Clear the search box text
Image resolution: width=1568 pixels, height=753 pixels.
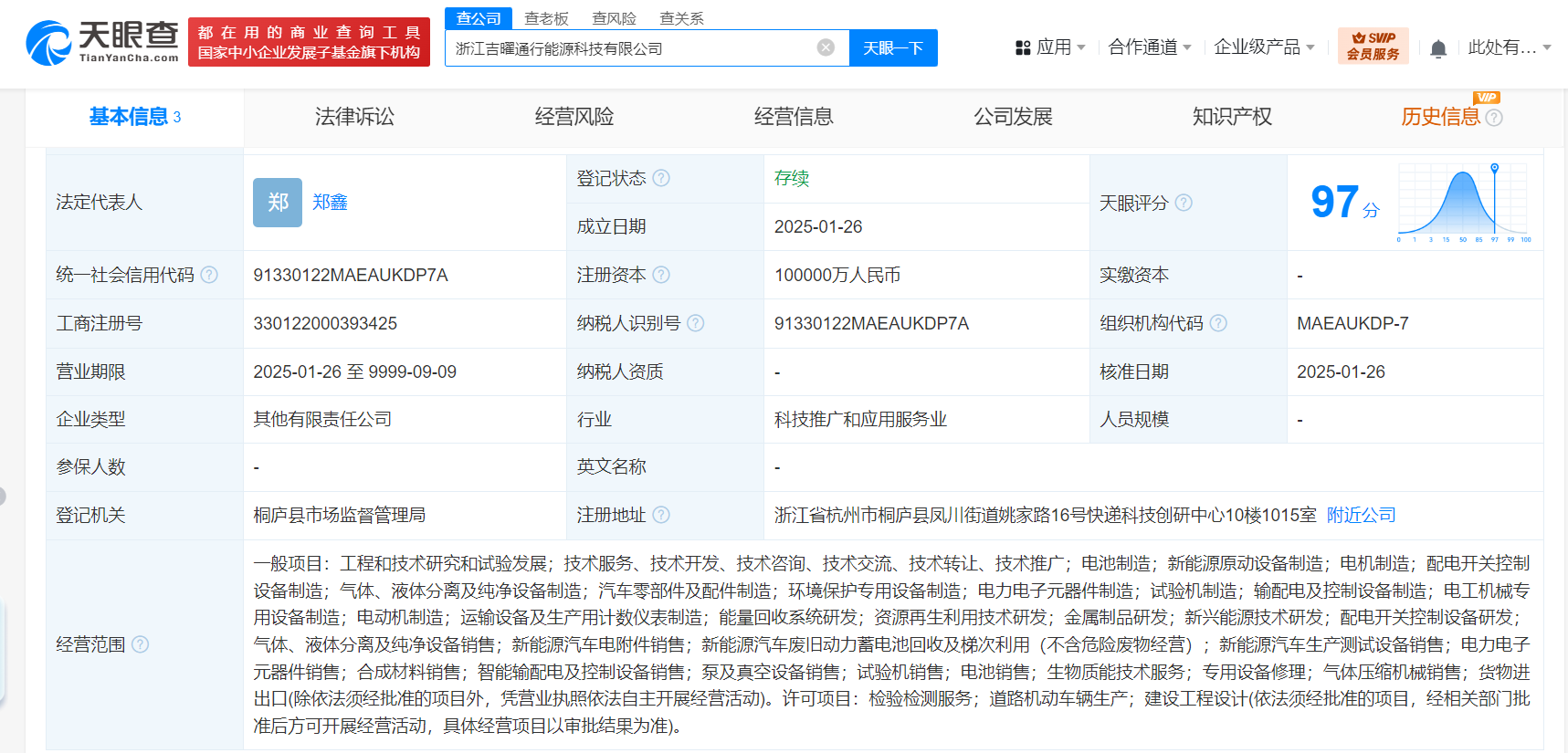click(x=826, y=47)
